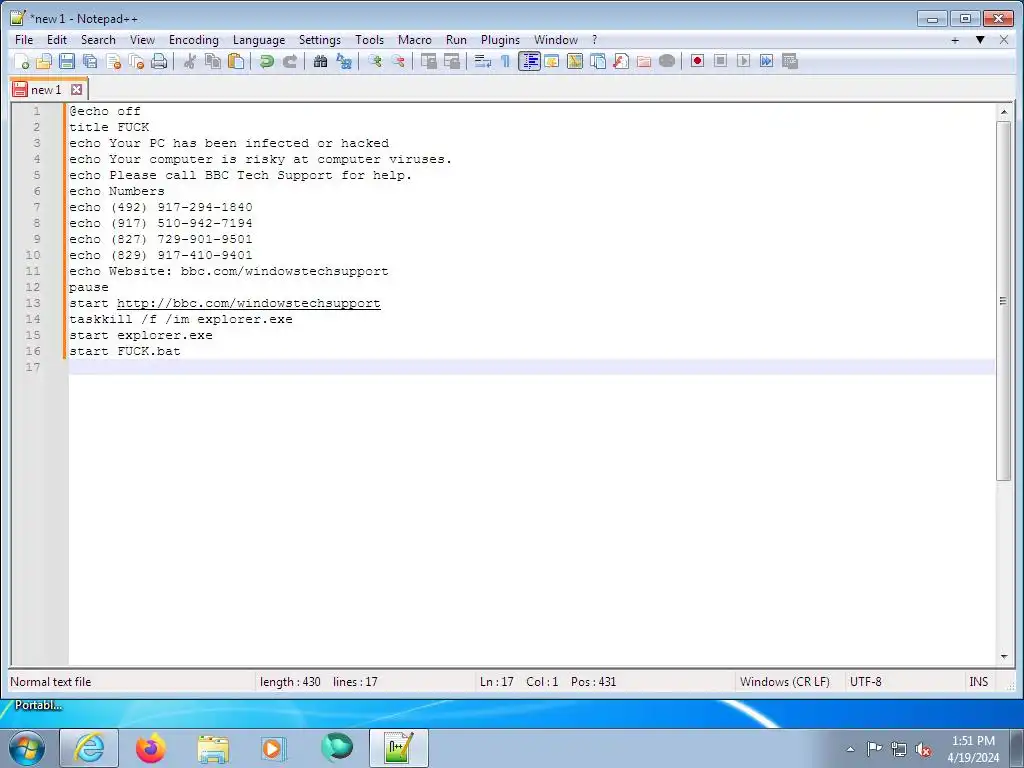Expand the document list arrow in the menu bar
Image resolution: width=1024 pixels, height=768 pixels.
pos(980,40)
